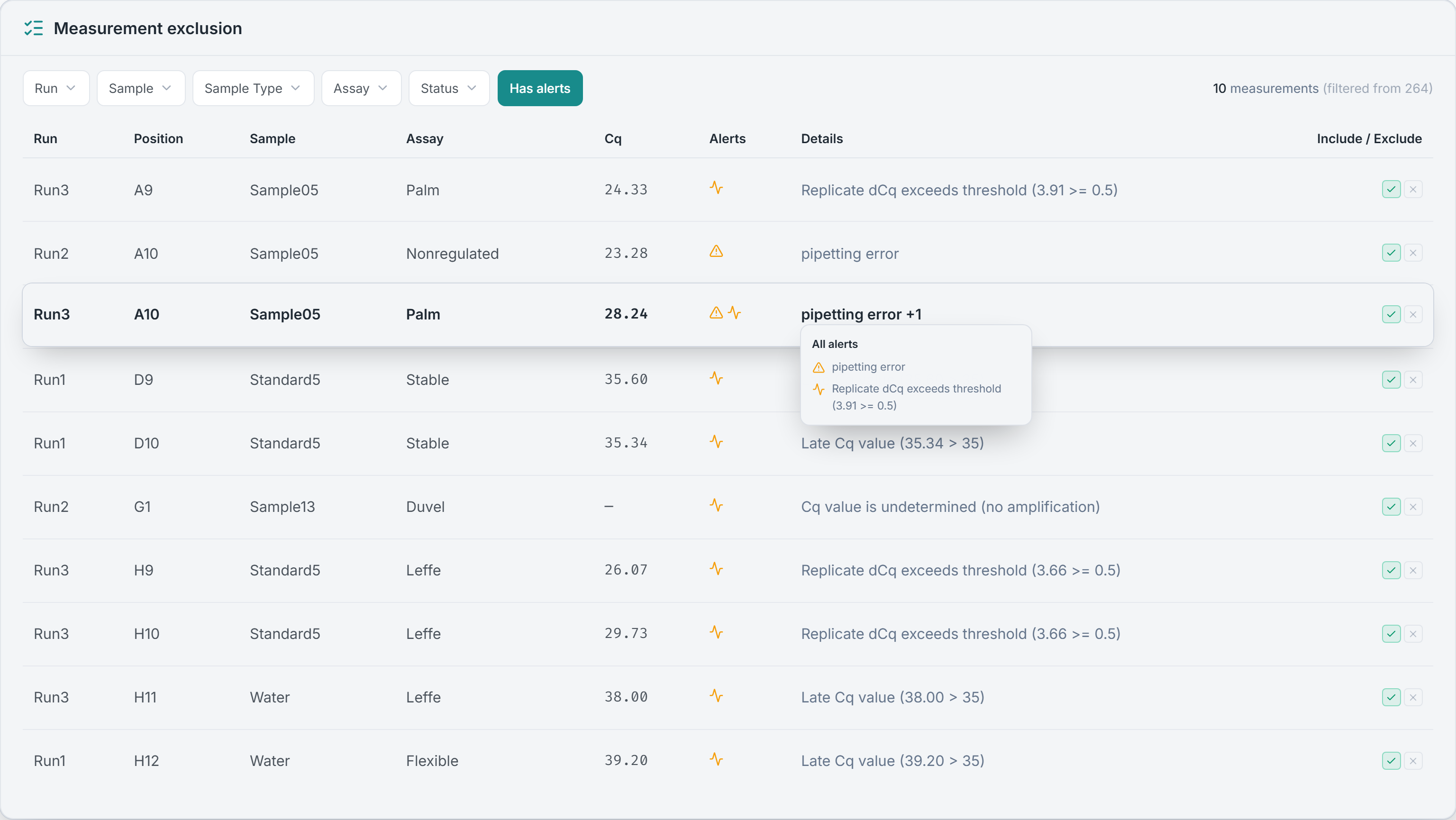Click 'Late Cq value (38.00 > 35)' detail
The height and width of the screenshot is (820, 1456).
point(892,697)
